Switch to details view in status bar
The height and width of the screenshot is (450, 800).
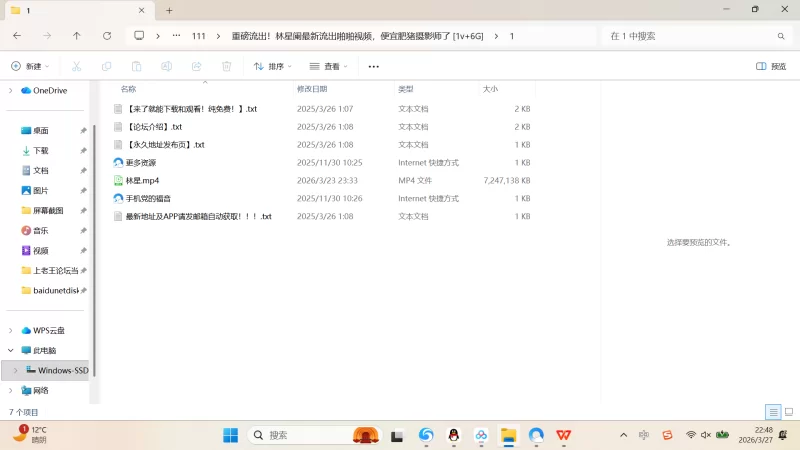tap(773, 412)
